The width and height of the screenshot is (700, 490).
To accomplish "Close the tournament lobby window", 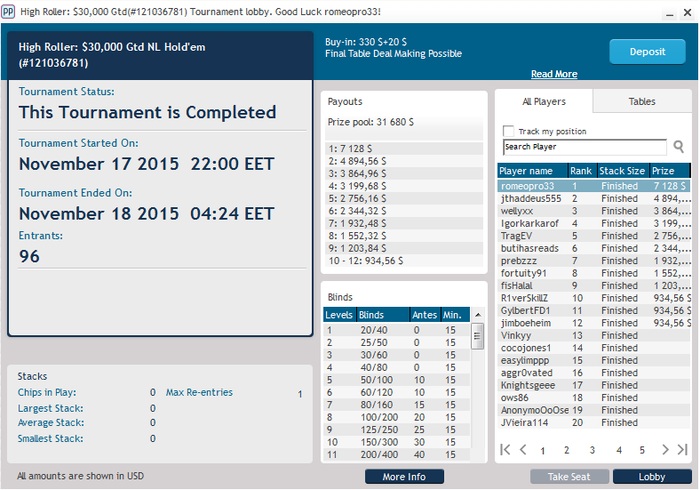I will (688, 12).
